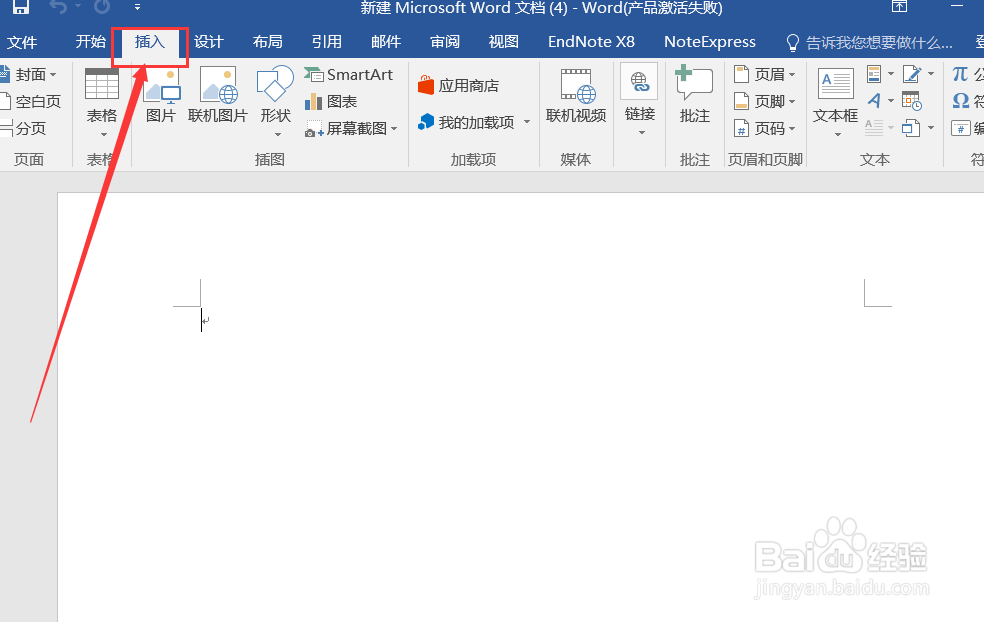Click the Save icon in the quick access toolbar
This screenshot has height=622, width=984.
(x=21, y=7)
